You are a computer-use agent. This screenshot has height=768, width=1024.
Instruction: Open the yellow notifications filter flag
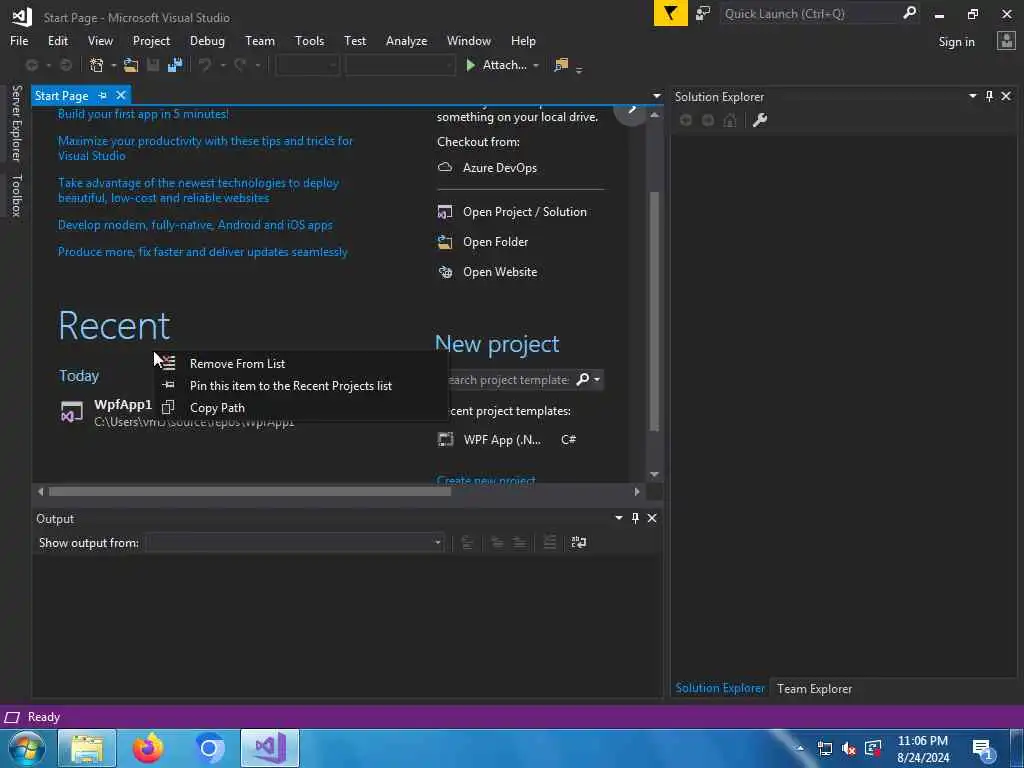[x=670, y=13]
